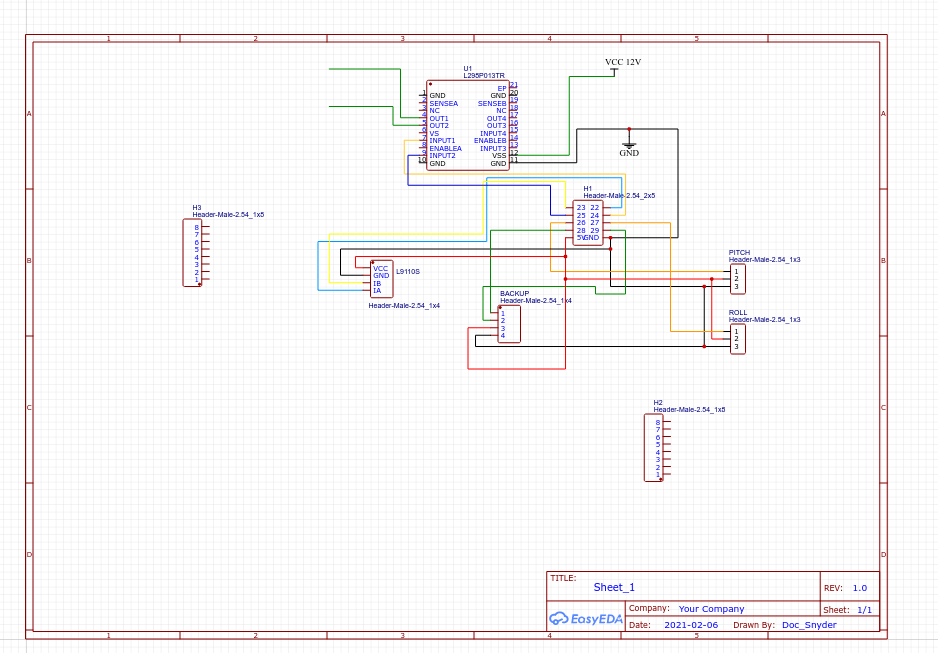Select the H2 header component body

tap(652, 448)
